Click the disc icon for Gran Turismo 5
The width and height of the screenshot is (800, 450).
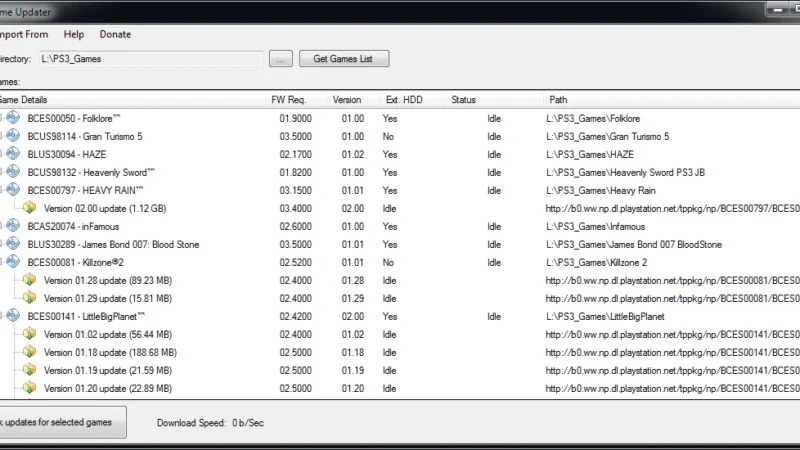(13, 136)
